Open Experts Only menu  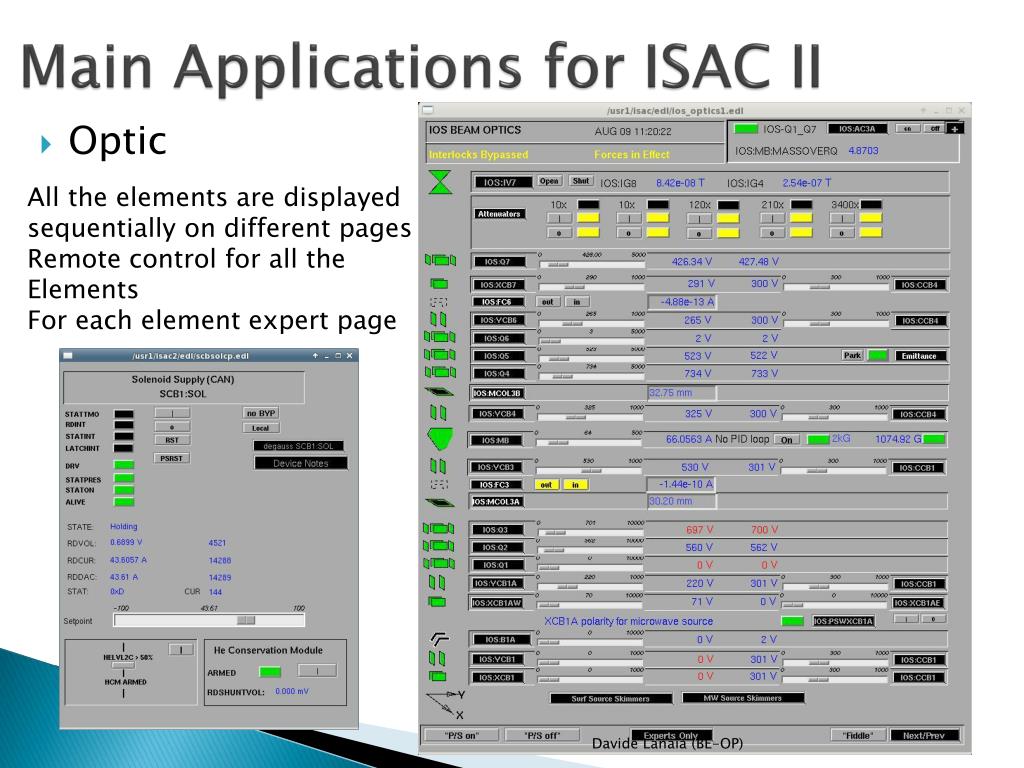pyautogui.click(x=671, y=735)
